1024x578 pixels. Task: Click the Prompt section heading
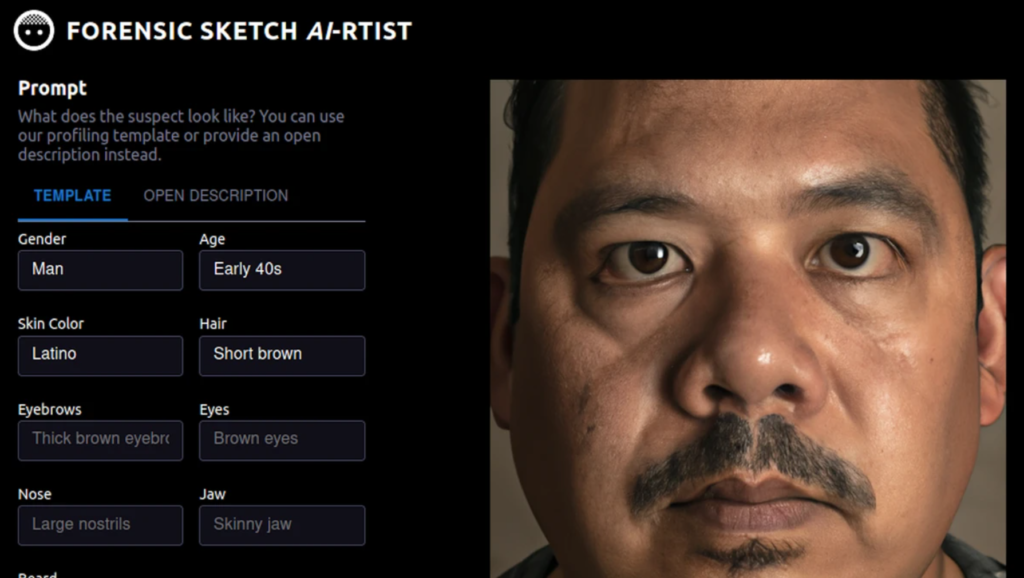coord(52,88)
